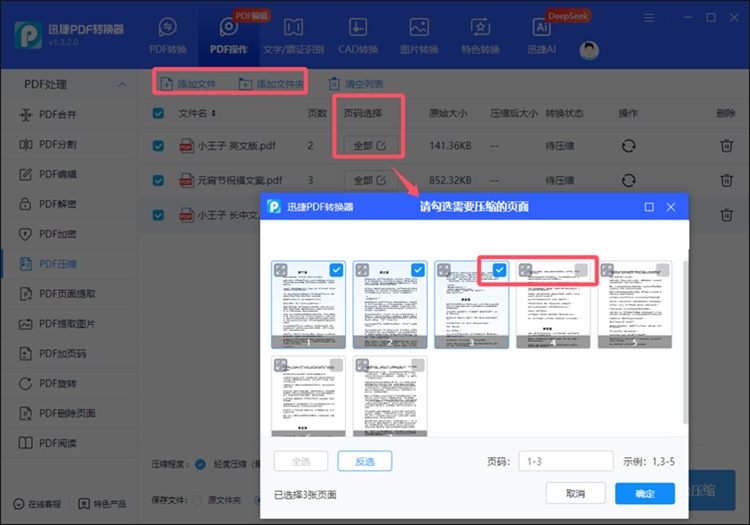This screenshot has height=525, width=750.
Task: Select PDF阅读 in the sidebar
Action: pyautogui.click(x=69, y=443)
